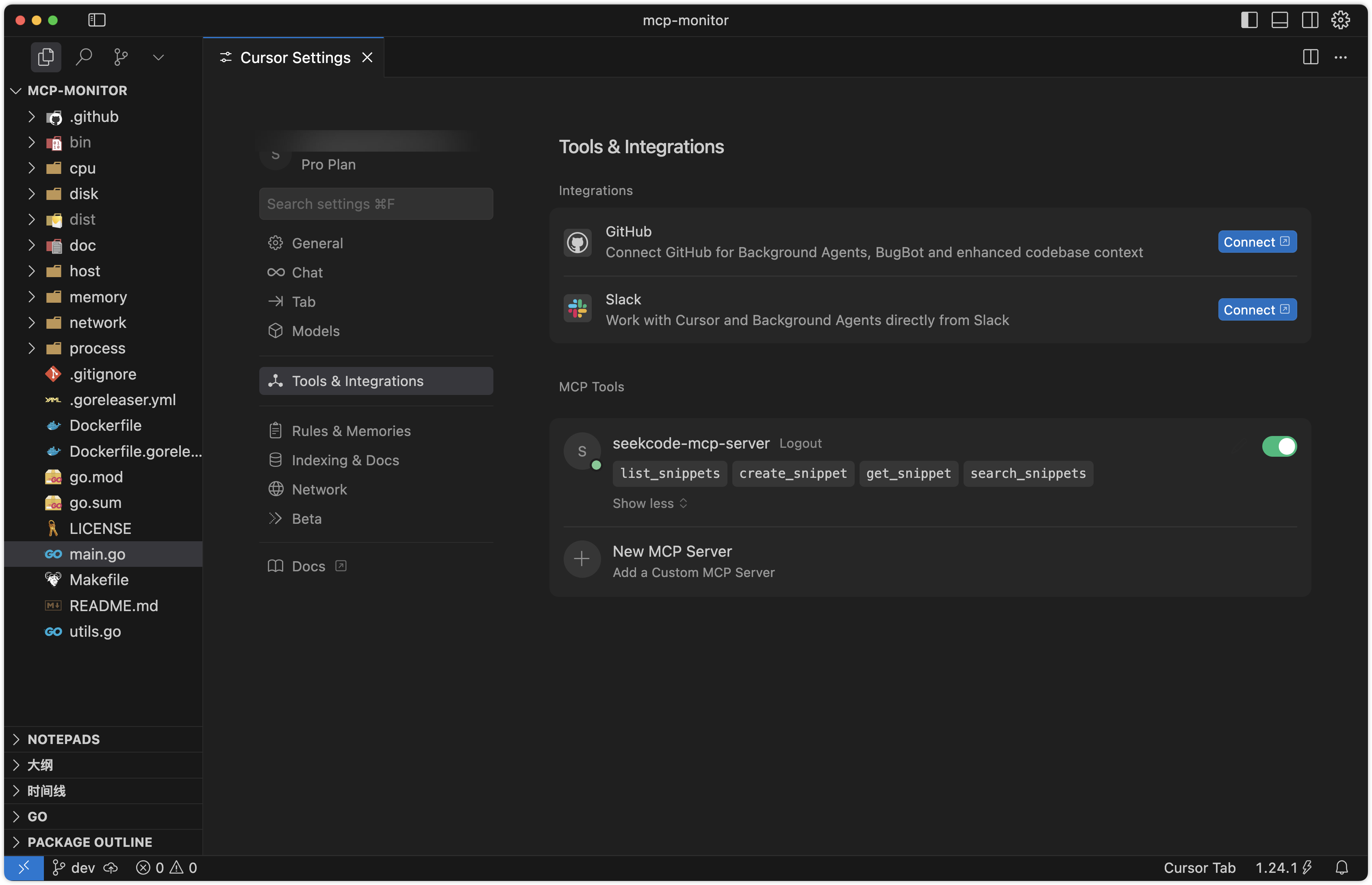This screenshot has width=1372, height=885.
Task: Expand the PACKAGE OUTLINE section
Action: [x=104, y=842]
